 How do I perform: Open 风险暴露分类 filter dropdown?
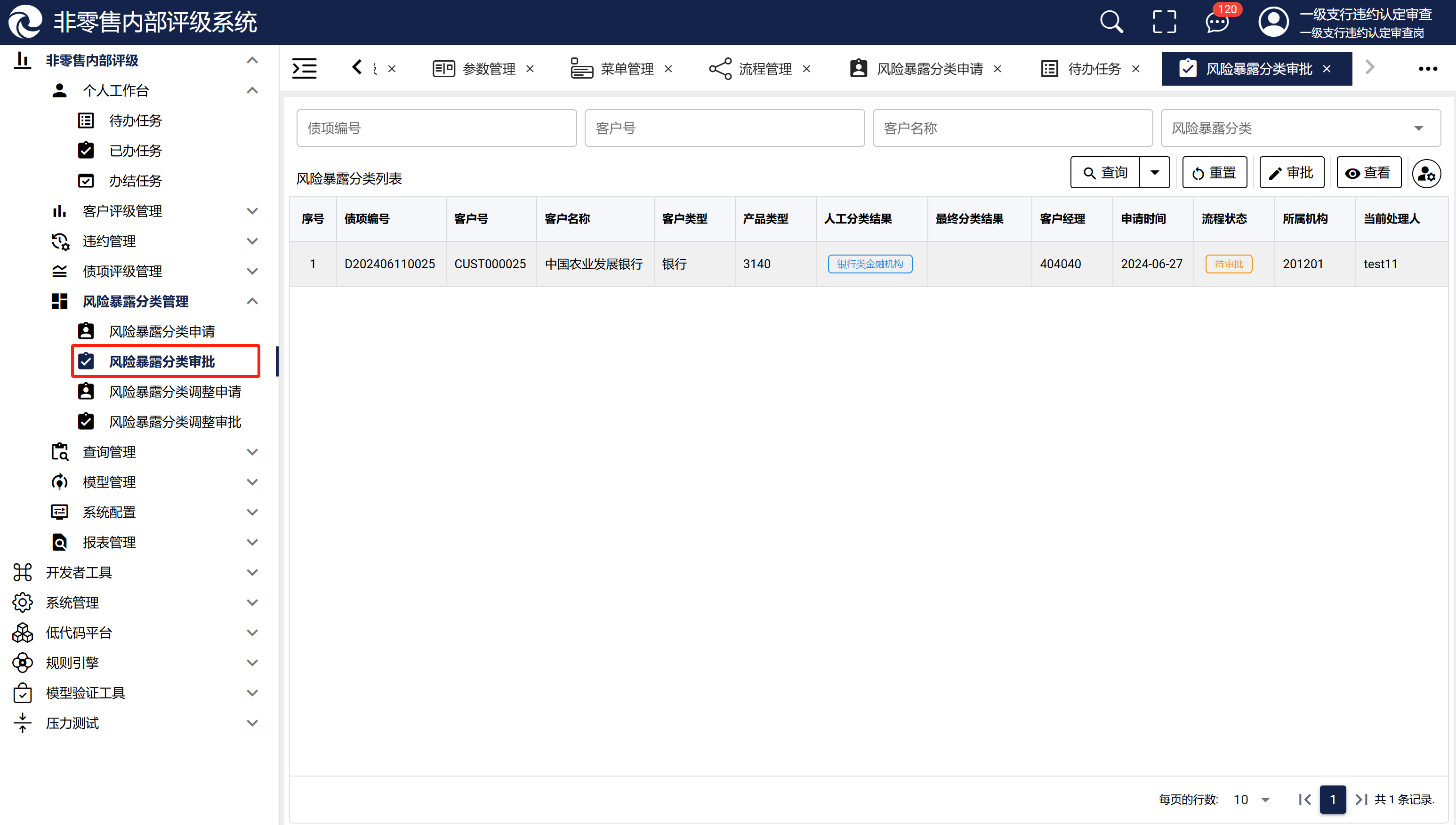[1300, 128]
